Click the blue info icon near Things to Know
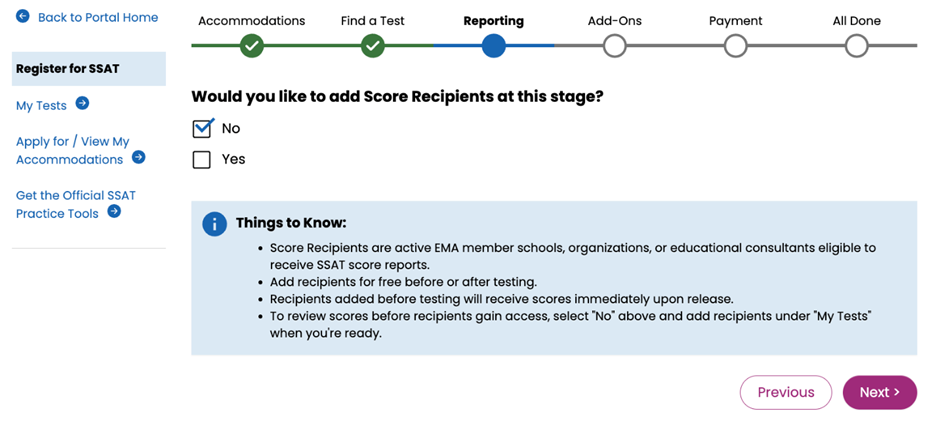 click(x=214, y=224)
